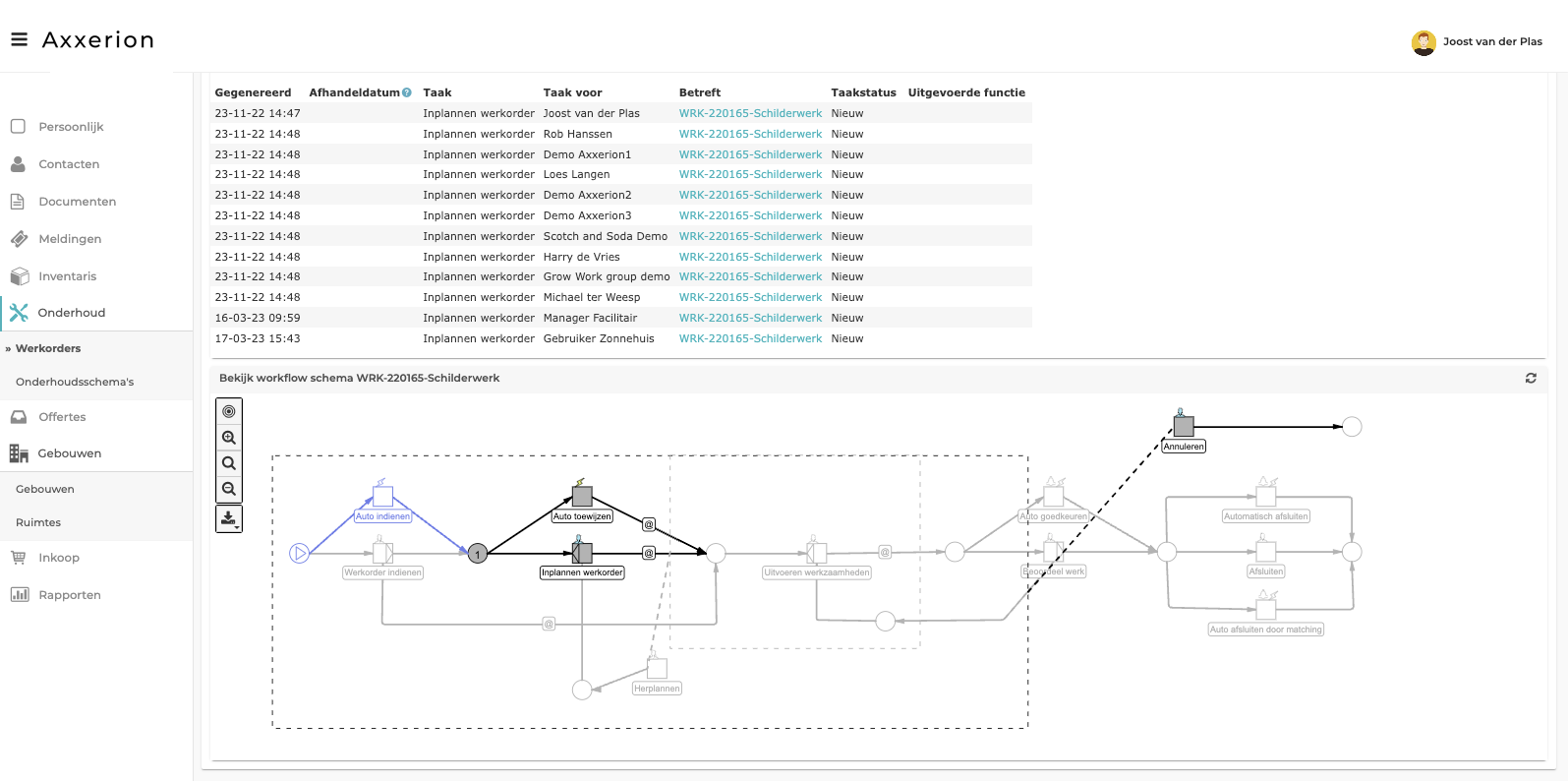Screen dimensions: 1568x781
Task: Open WRK-220165-Schilderwerk link for Rob Hanssen
Action: point(750,134)
